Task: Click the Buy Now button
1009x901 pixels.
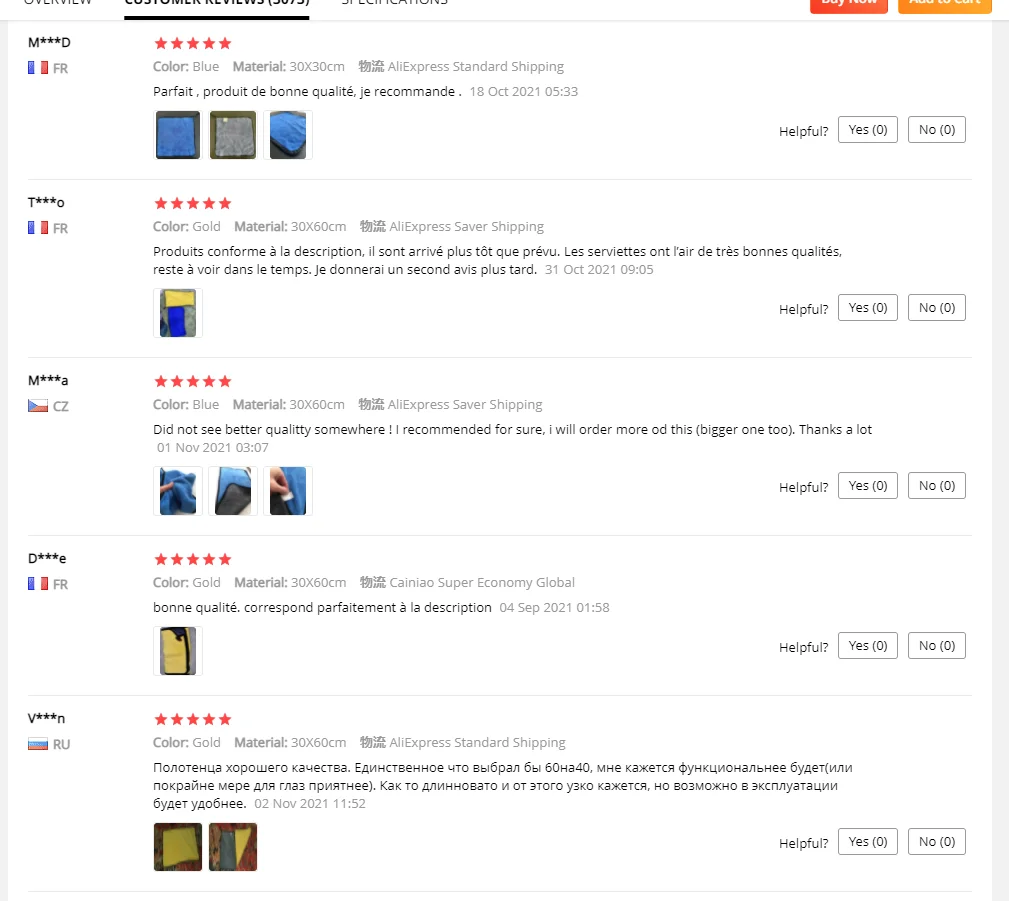Action: (x=849, y=5)
